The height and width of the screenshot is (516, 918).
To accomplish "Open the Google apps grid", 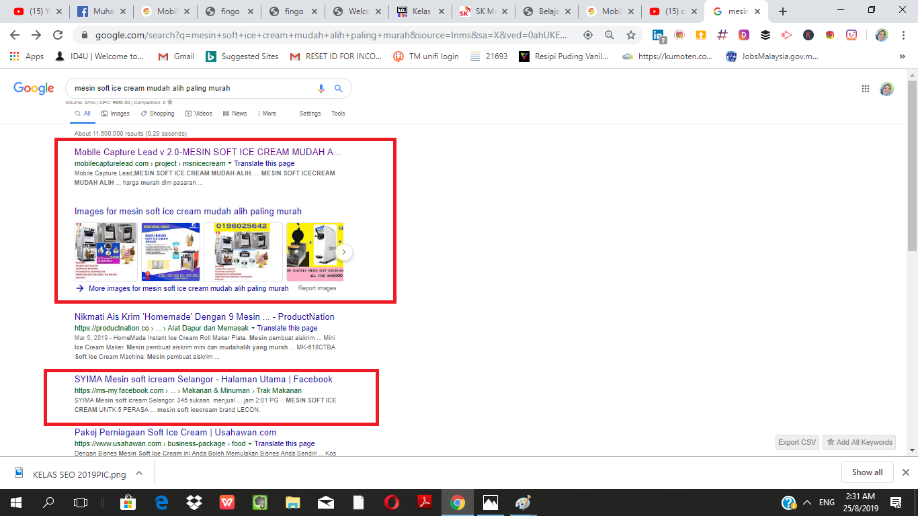I will [x=865, y=88].
